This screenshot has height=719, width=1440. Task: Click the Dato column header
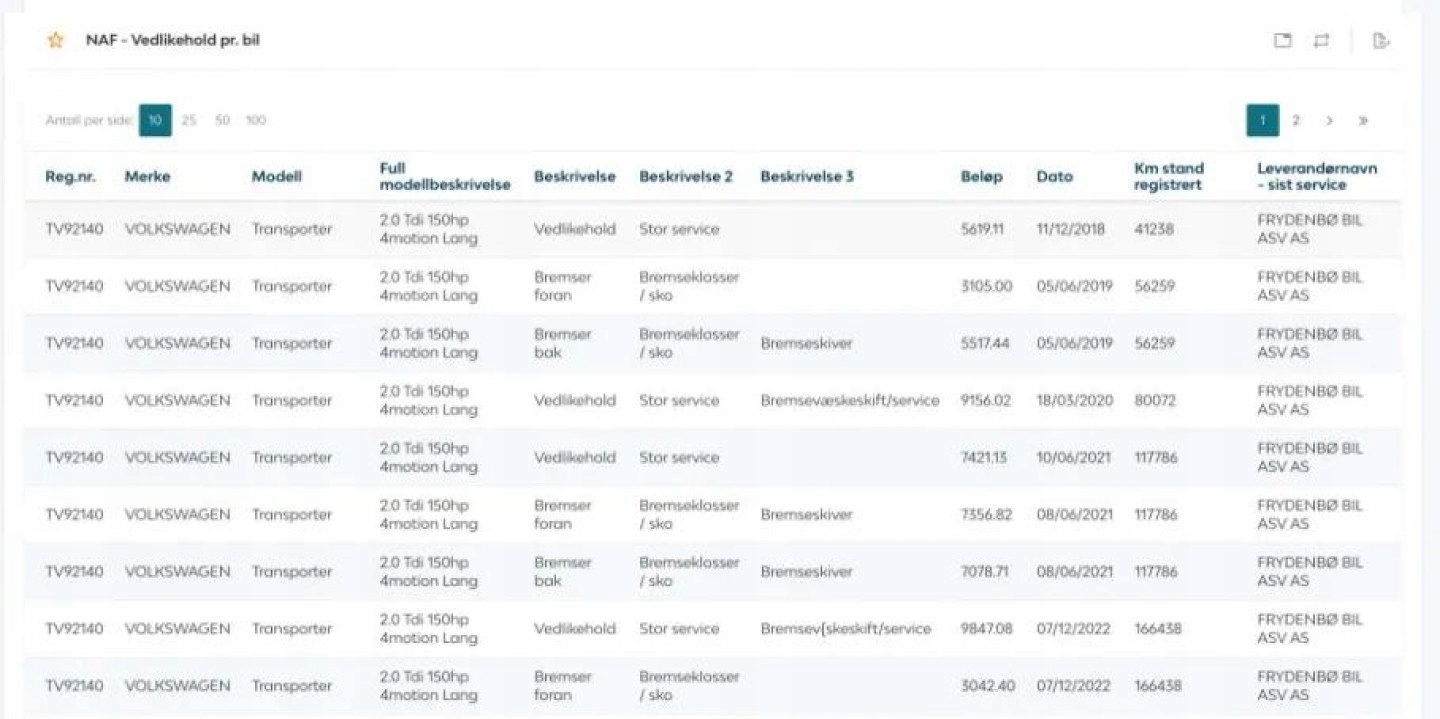[1054, 177]
